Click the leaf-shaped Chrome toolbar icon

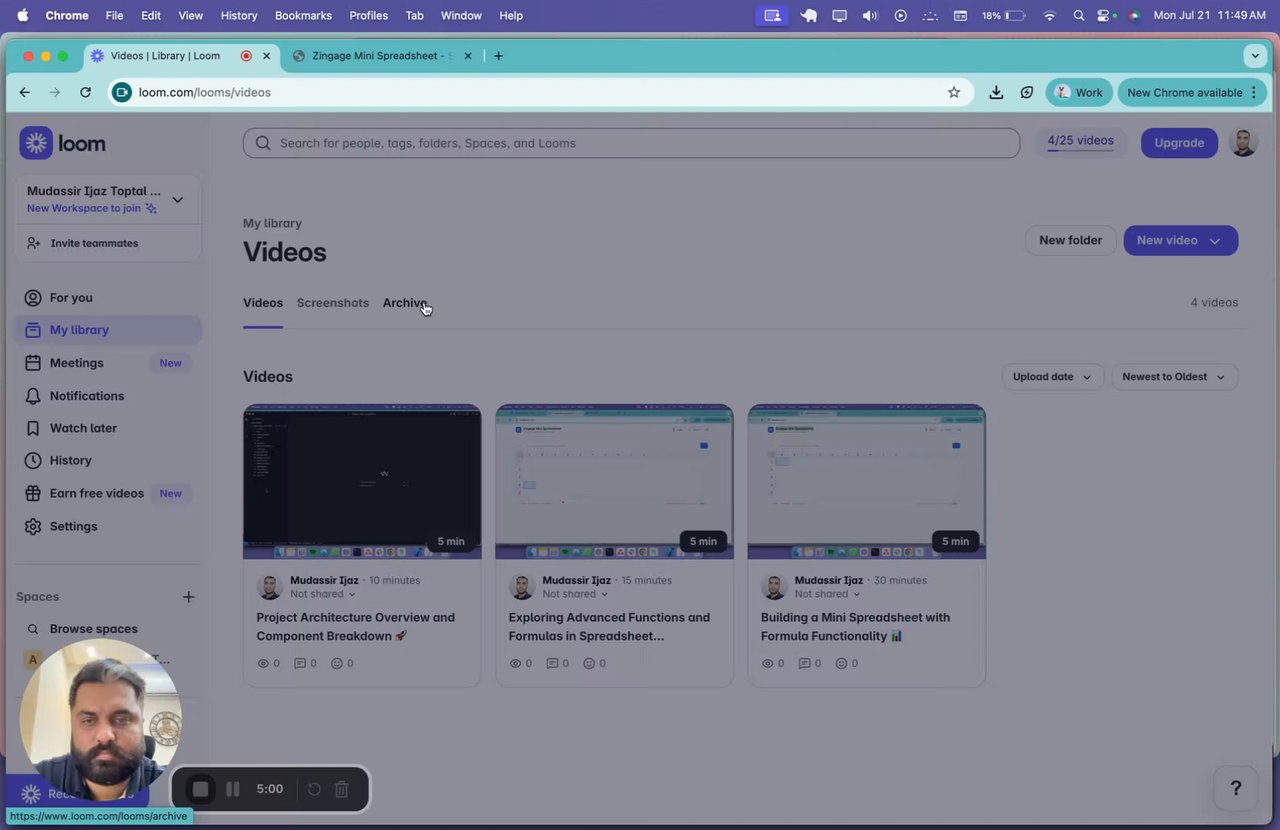click(x=1027, y=92)
